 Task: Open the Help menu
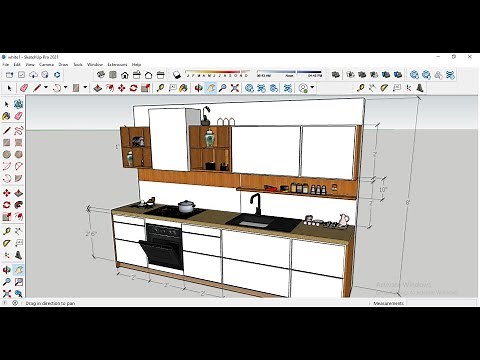pyautogui.click(x=136, y=64)
